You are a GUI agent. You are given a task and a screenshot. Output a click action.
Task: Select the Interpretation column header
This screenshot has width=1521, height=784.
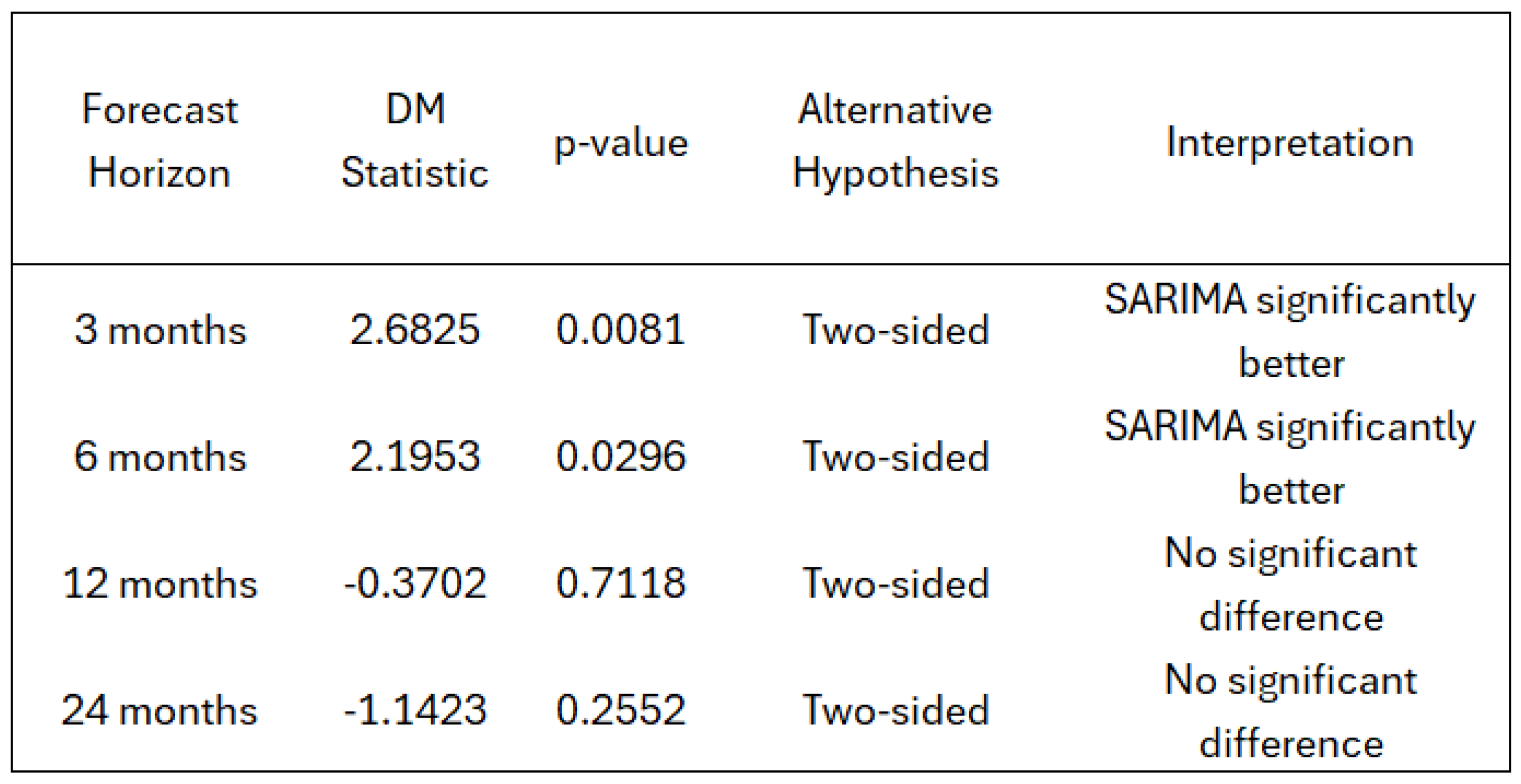click(1290, 143)
